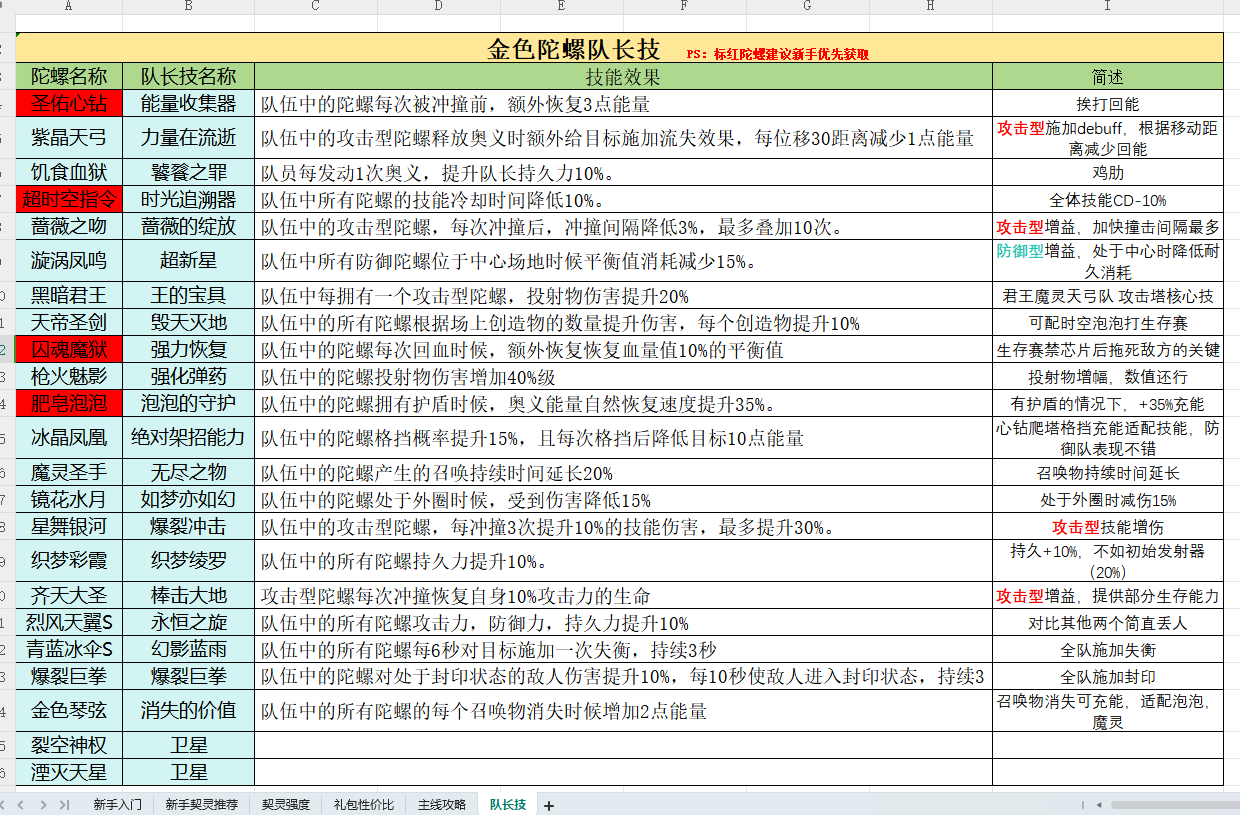Select the 能量收集器 cell
This screenshot has height=815, width=1240.
pyautogui.click(x=188, y=103)
